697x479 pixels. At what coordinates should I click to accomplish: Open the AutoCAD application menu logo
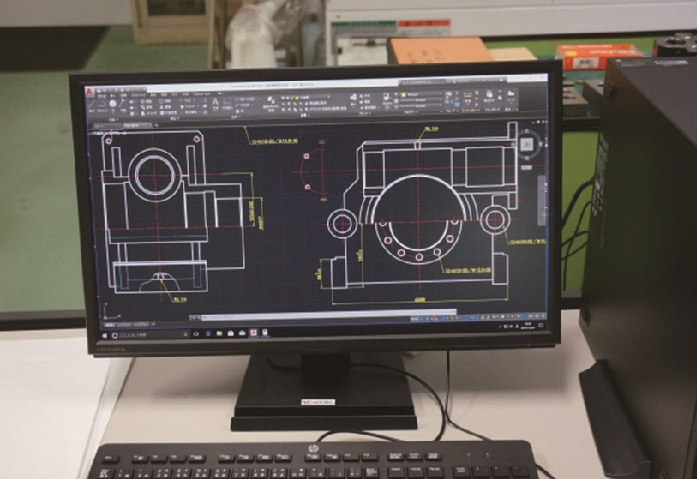pos(91,91)
